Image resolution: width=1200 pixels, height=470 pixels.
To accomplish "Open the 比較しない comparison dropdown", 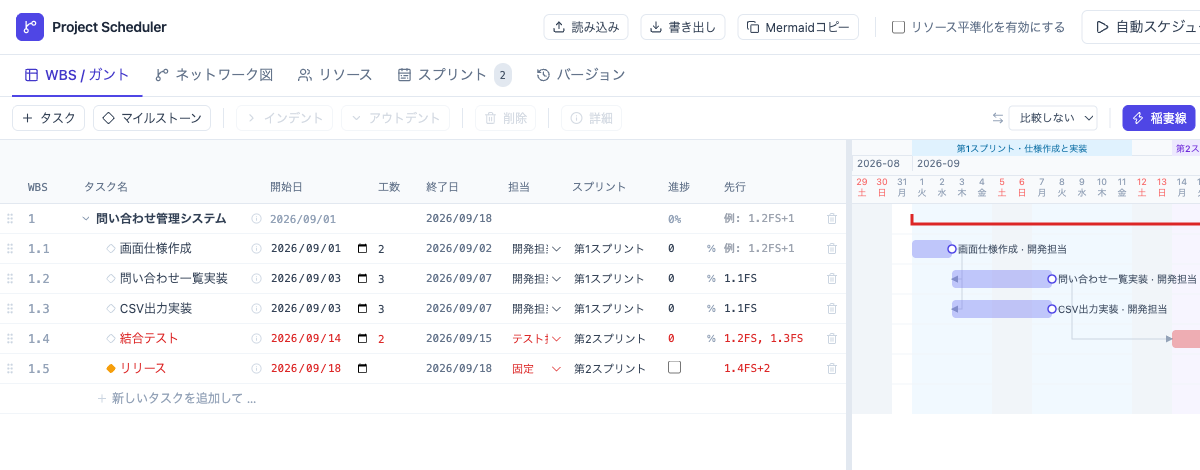I will click(x=1053, y=118).
